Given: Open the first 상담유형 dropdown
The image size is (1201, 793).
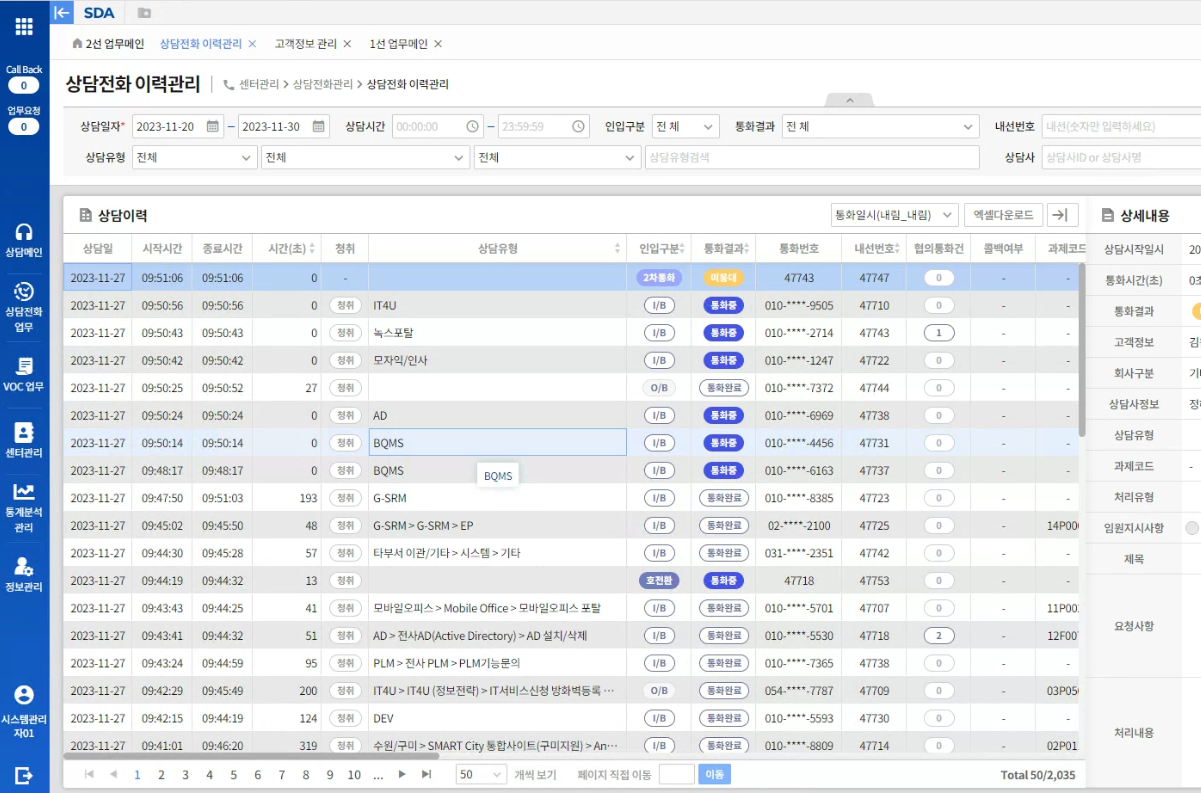Looking at the screenshot, I should [x=195, y=157].
